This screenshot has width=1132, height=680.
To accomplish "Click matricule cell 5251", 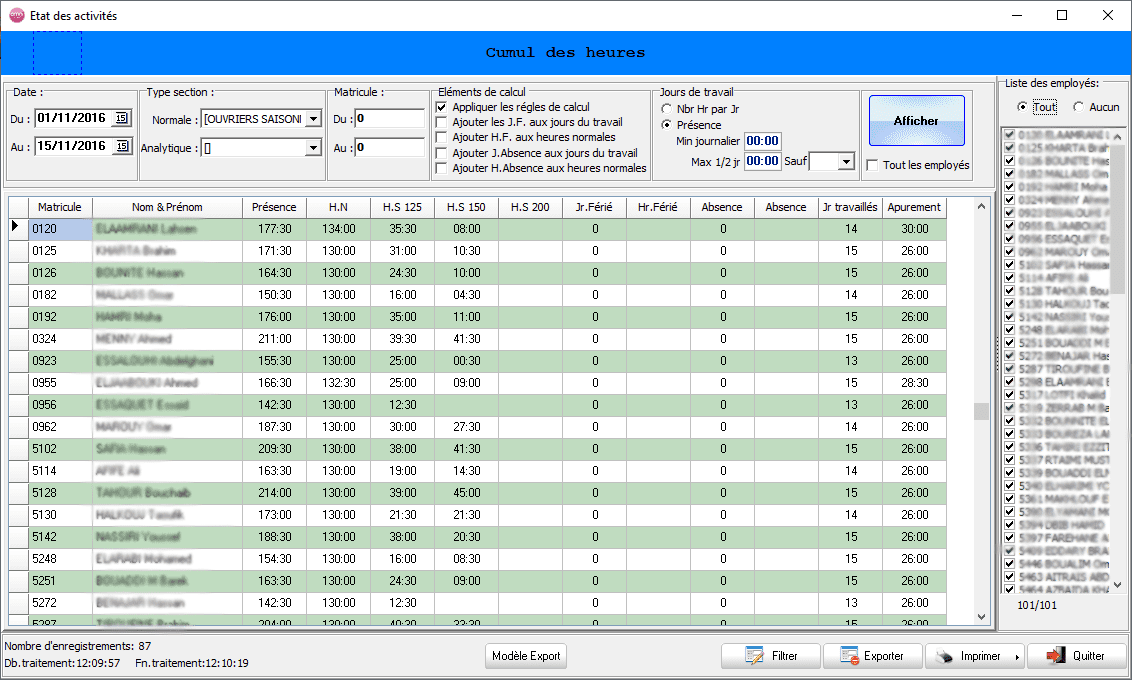I will pyautogui.click(x=60, y=580).
